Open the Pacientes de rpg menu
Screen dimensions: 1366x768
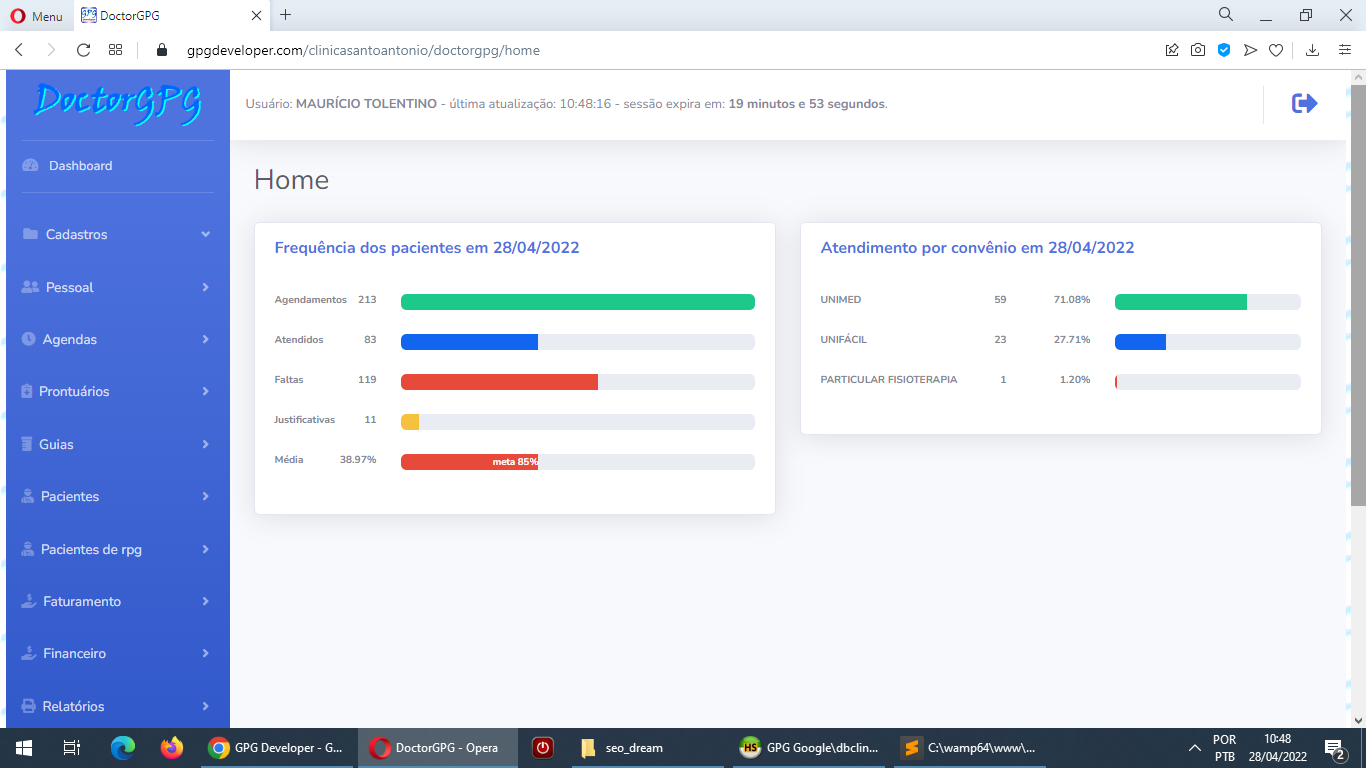click(91, 549)
